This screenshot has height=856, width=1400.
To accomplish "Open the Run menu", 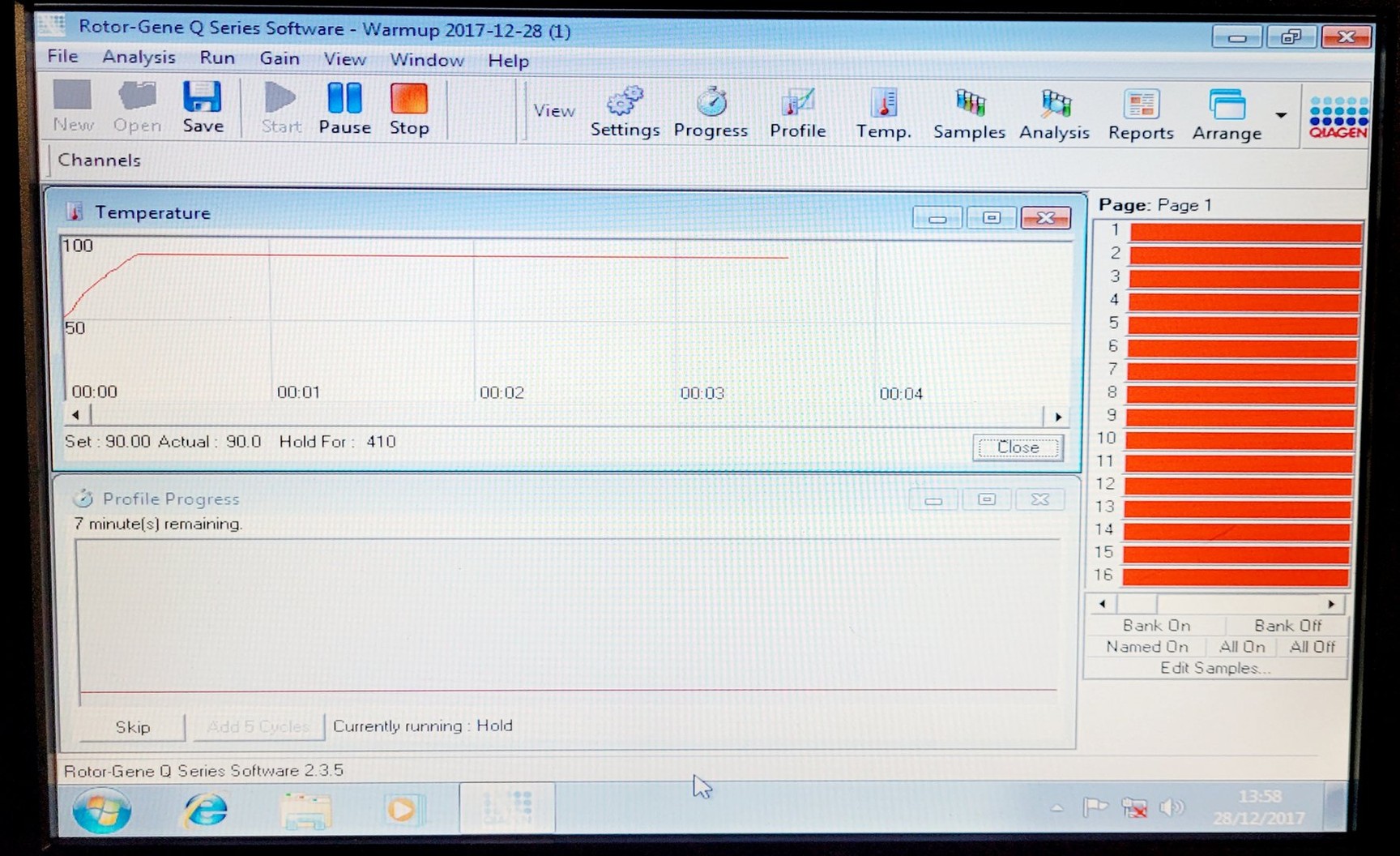I will [217, 58].
